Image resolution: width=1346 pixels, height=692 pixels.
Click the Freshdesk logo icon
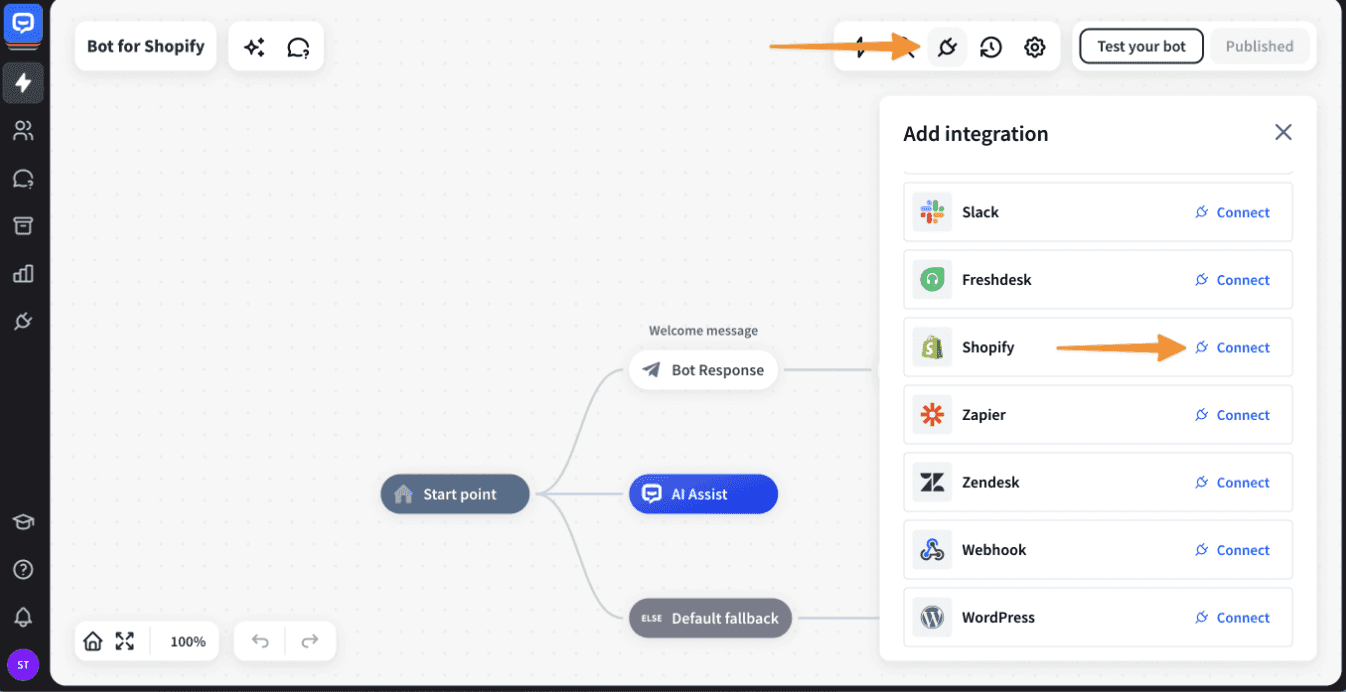(932, 280)
